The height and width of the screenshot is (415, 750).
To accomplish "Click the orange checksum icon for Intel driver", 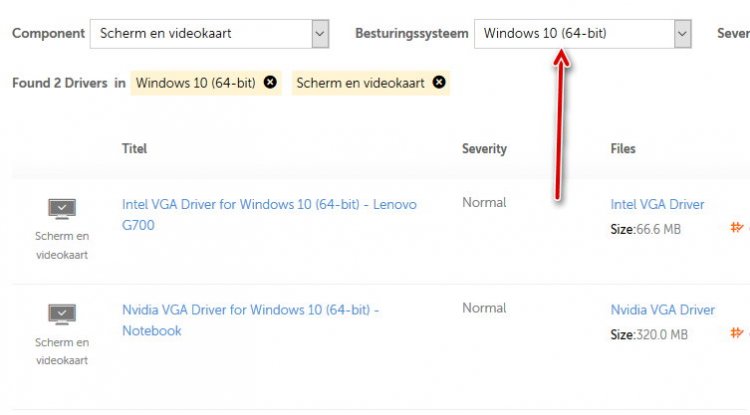I will [737, 227].
